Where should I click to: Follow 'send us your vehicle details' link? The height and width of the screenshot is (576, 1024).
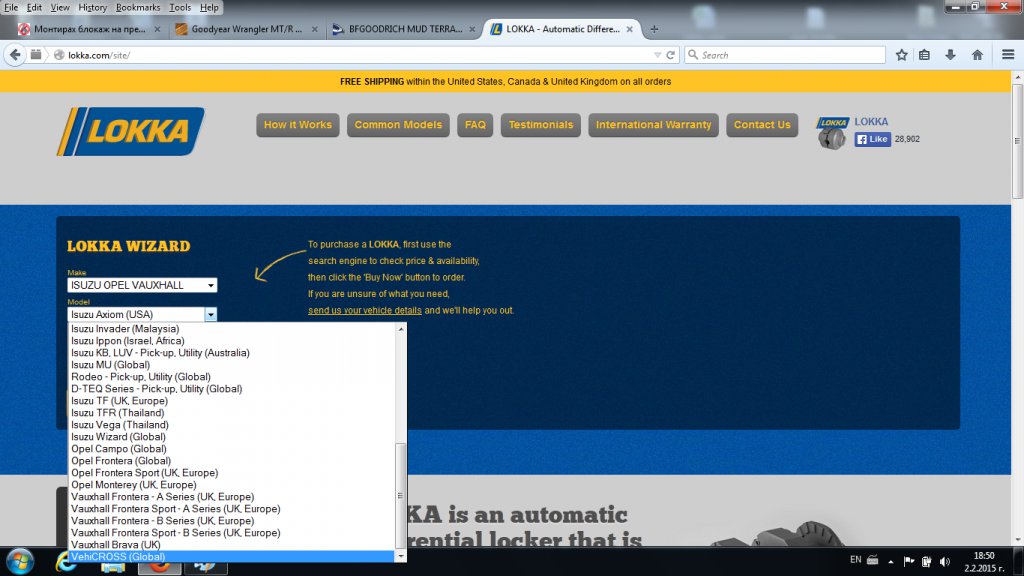point(364,310)
